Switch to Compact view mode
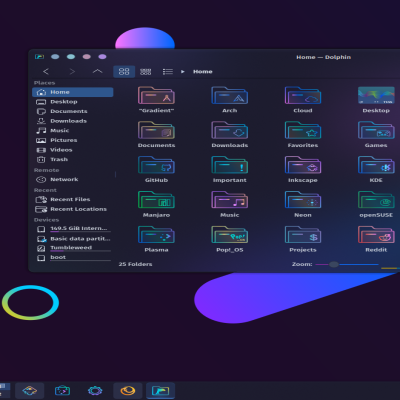This screenshot has height=400, width=400. pos(146,71)
